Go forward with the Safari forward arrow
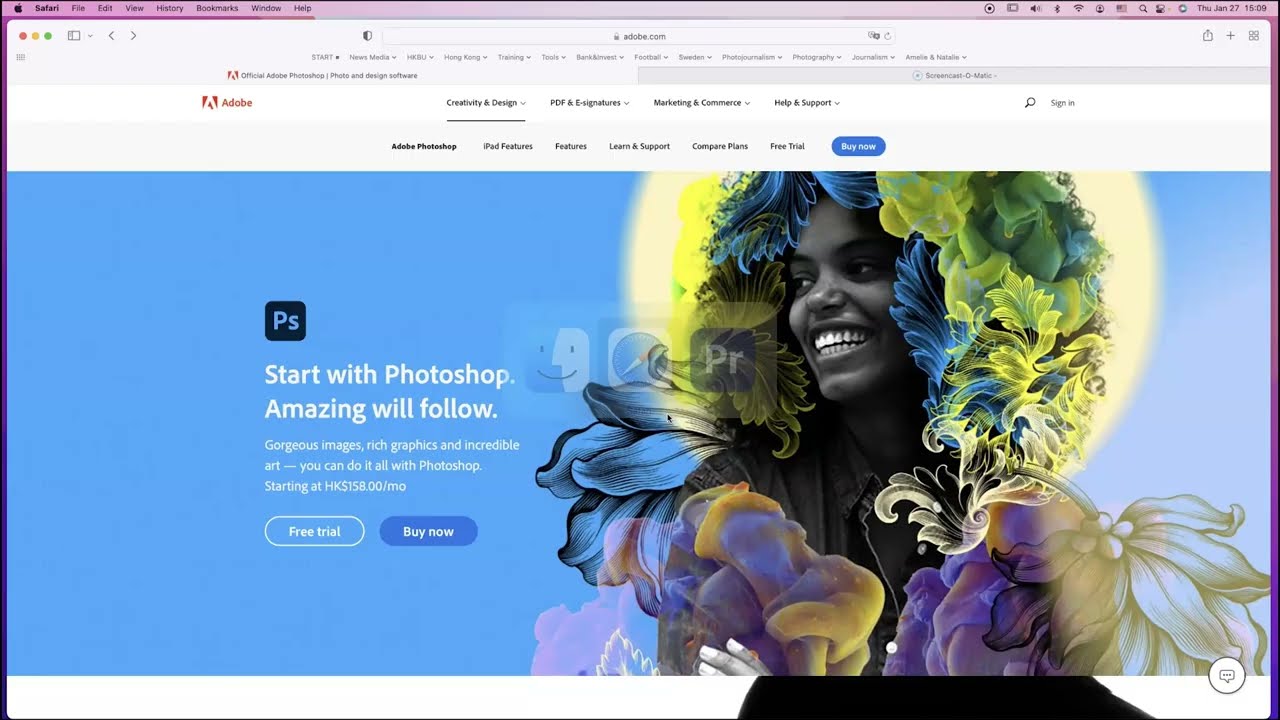Image resolution: width=1280 pixels, height=720 pixels. [x=133, y=36]
